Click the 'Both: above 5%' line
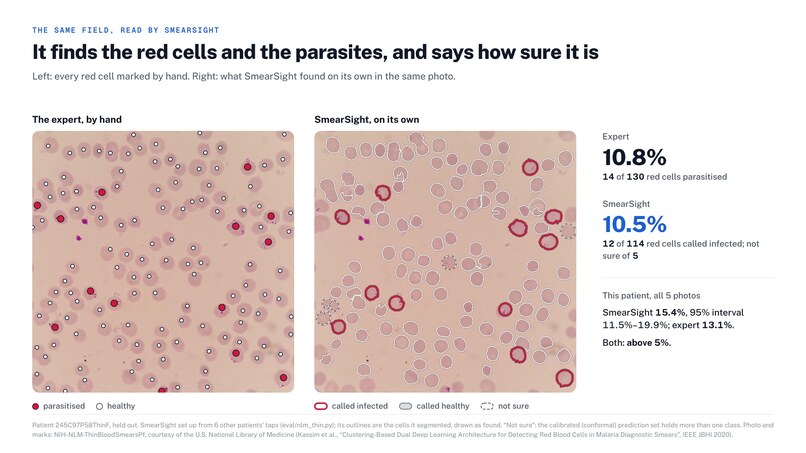 [x=636, y=342]
